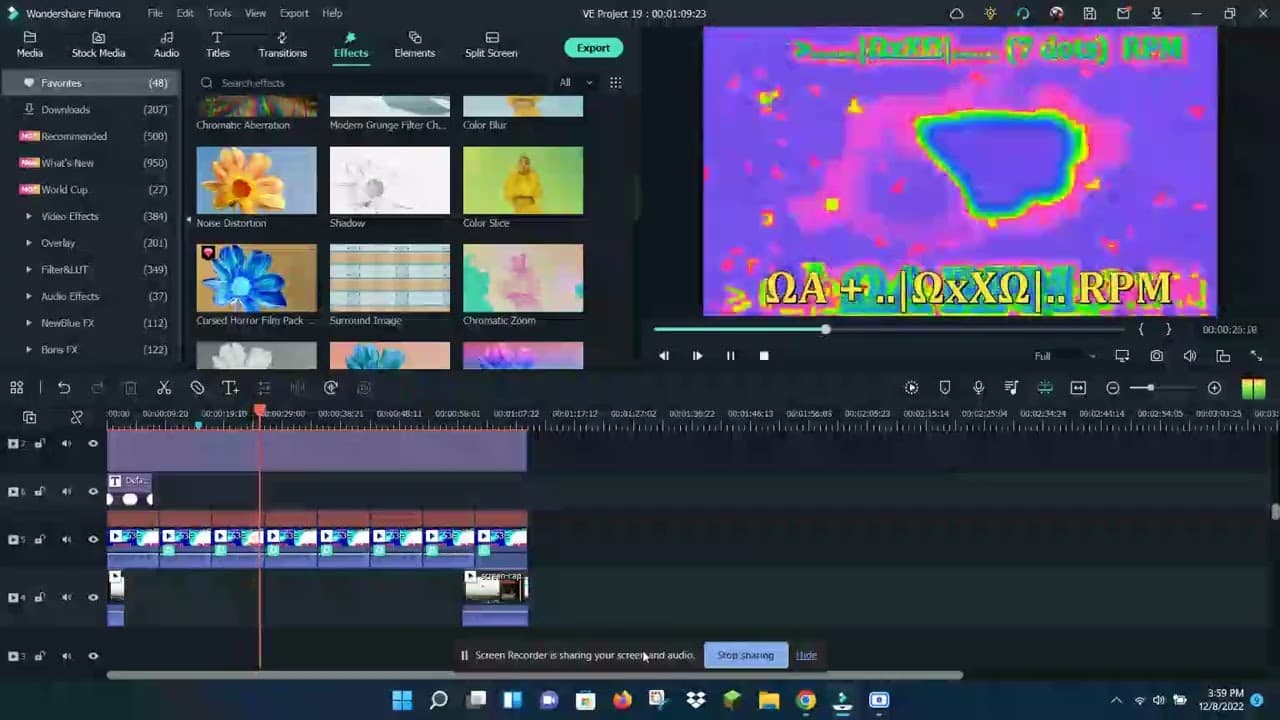
Task: Click the Undo arrow in the timeline toolbar
Action: click(x=64, y=388)
